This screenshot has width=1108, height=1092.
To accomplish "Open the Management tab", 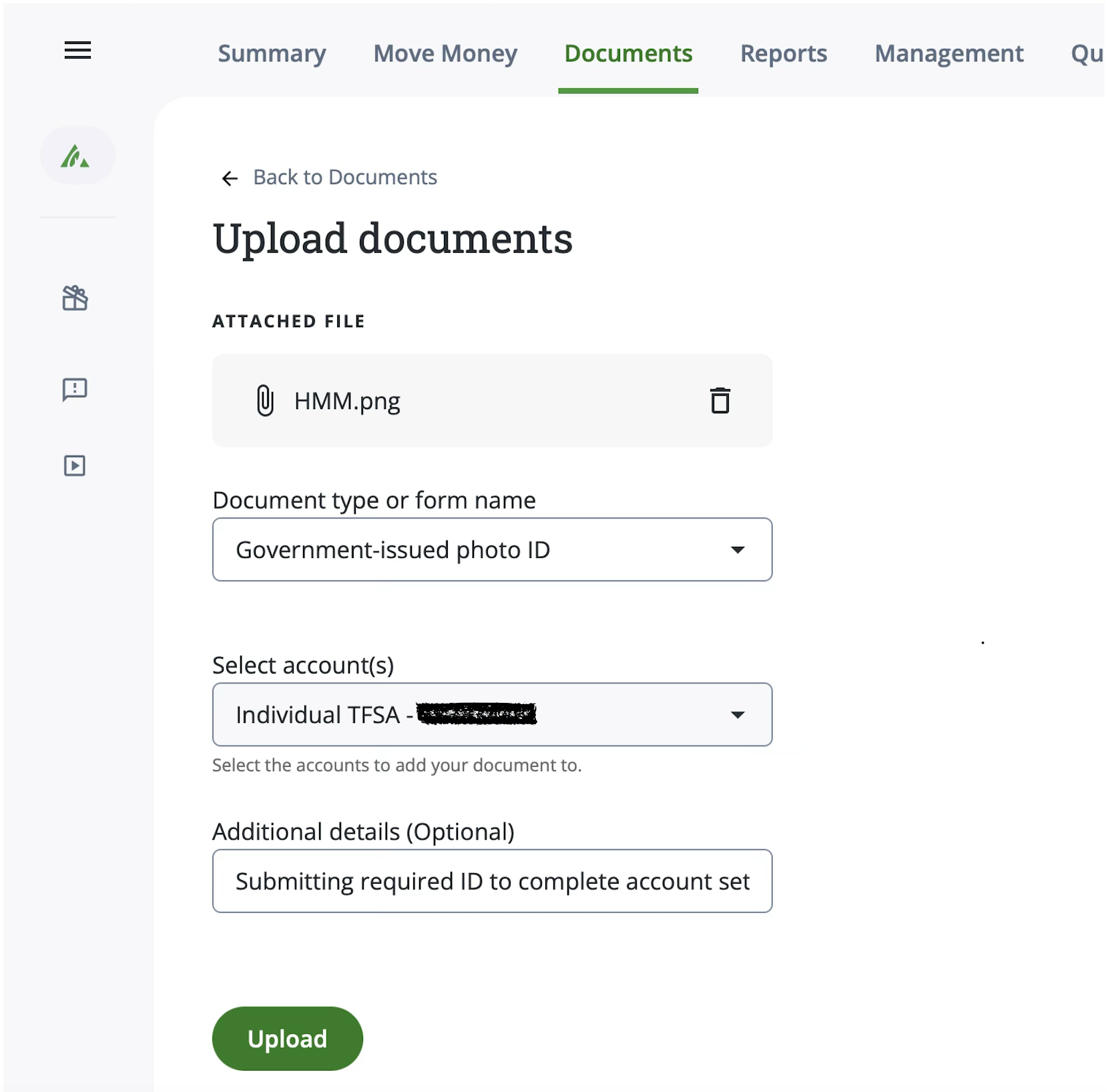I will (949, 53).
